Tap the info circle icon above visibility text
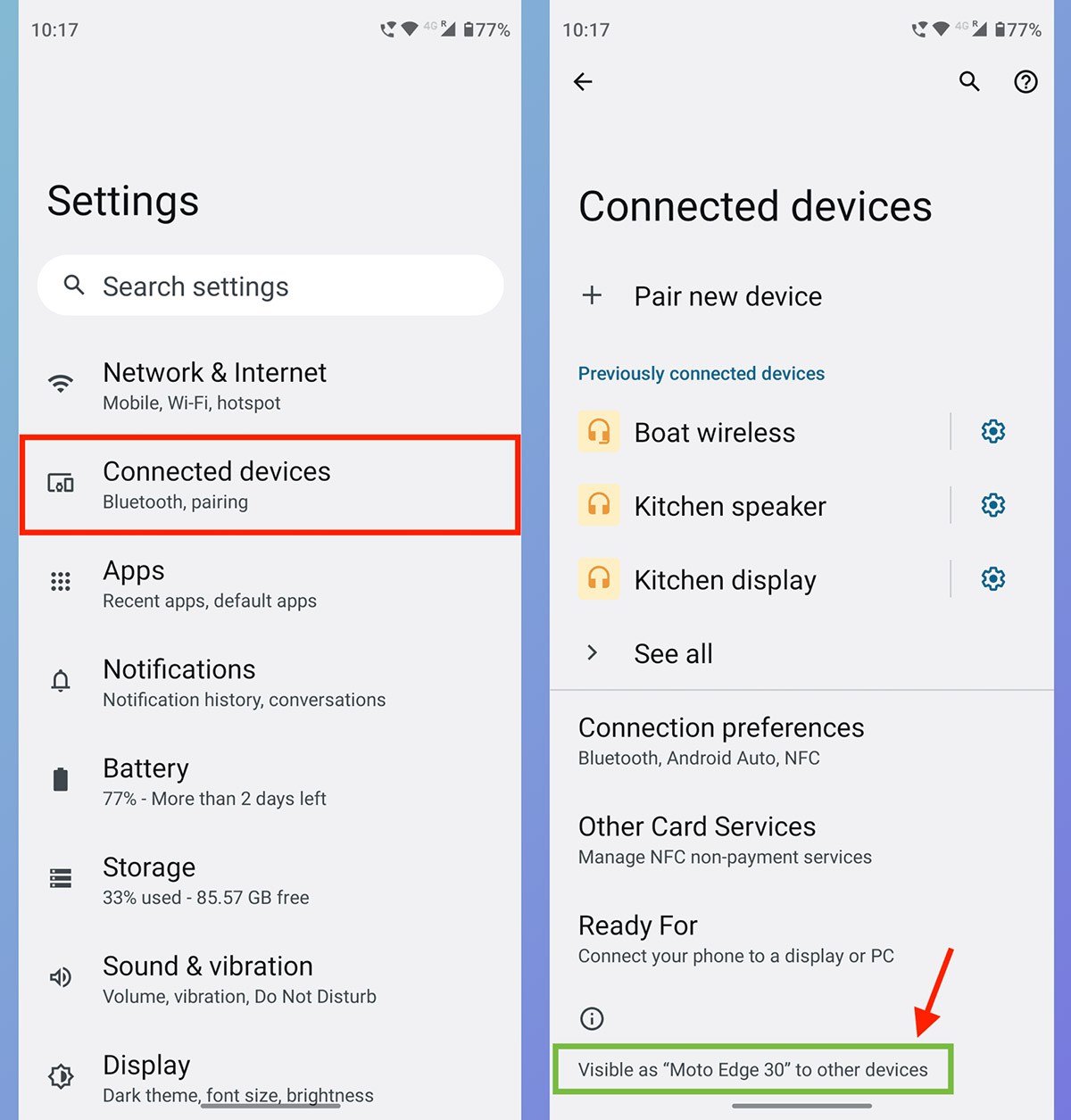Screen dimensions: 1071x1120 pyautogui.click(x=592, y=1018)
